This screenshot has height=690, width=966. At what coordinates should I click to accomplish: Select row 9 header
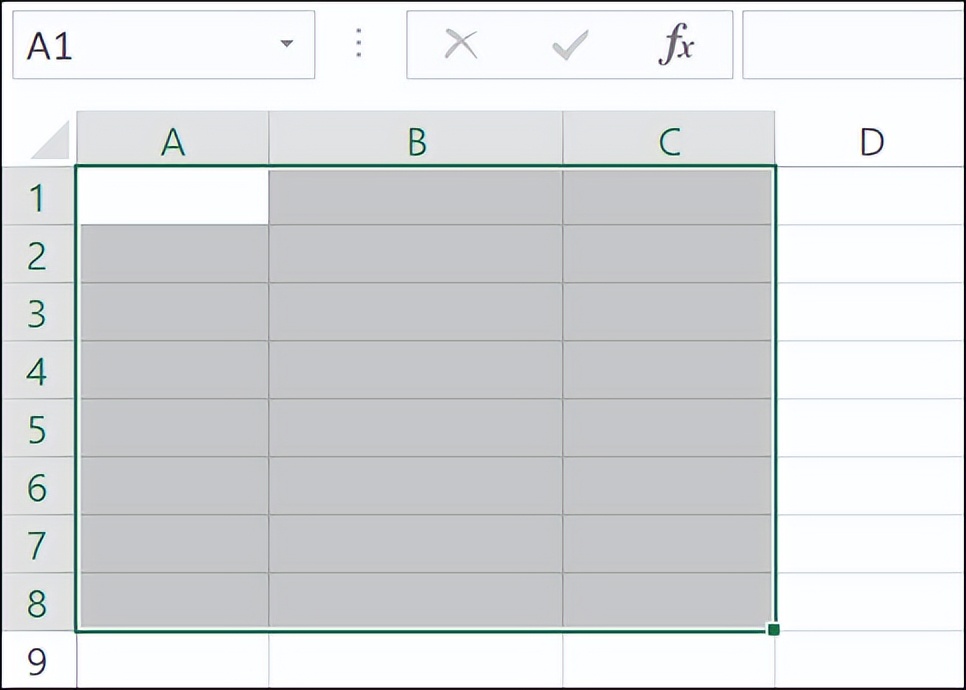[38, 661]
